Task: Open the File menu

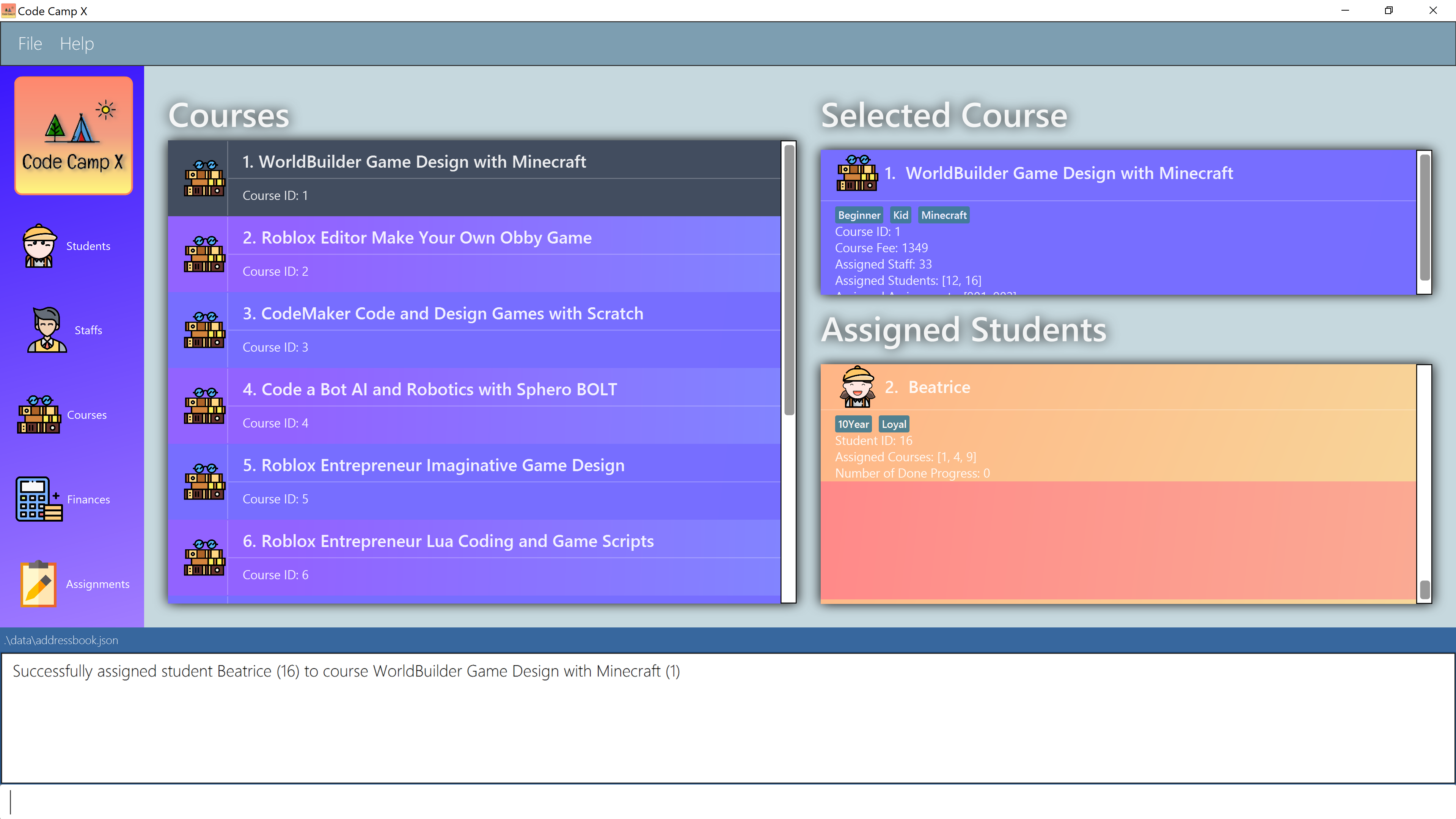Action: point(30,44)
